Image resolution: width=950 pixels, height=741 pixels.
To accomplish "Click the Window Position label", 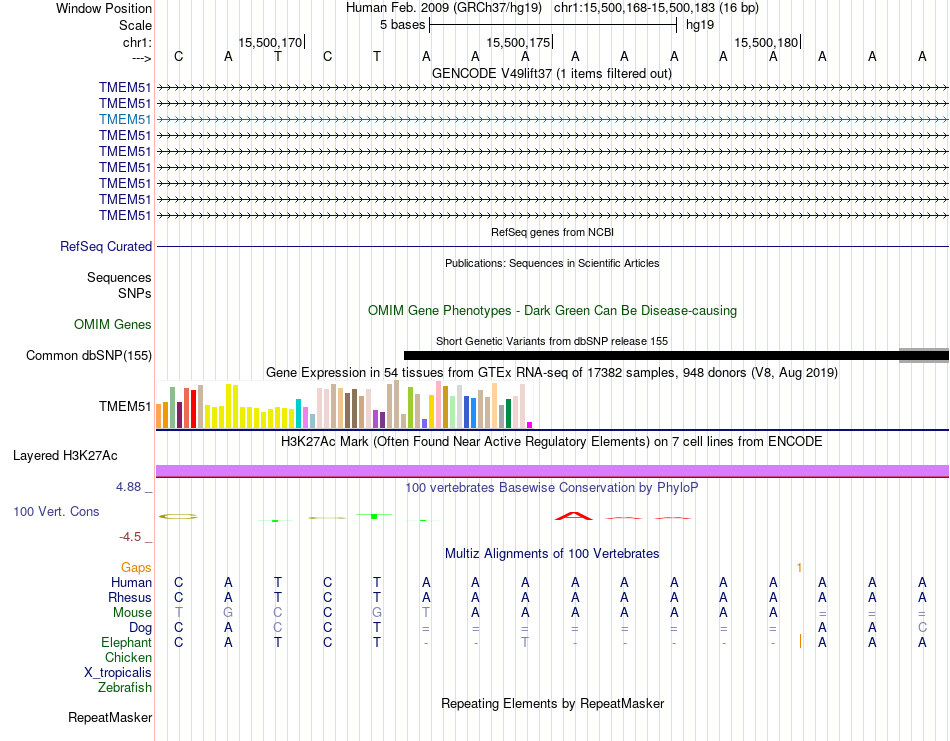I will click(104, 8).
